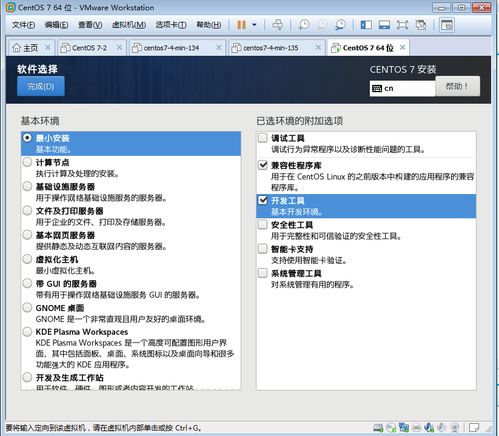Select KDE Plasma Workspaces radio button

pos(27,332)
